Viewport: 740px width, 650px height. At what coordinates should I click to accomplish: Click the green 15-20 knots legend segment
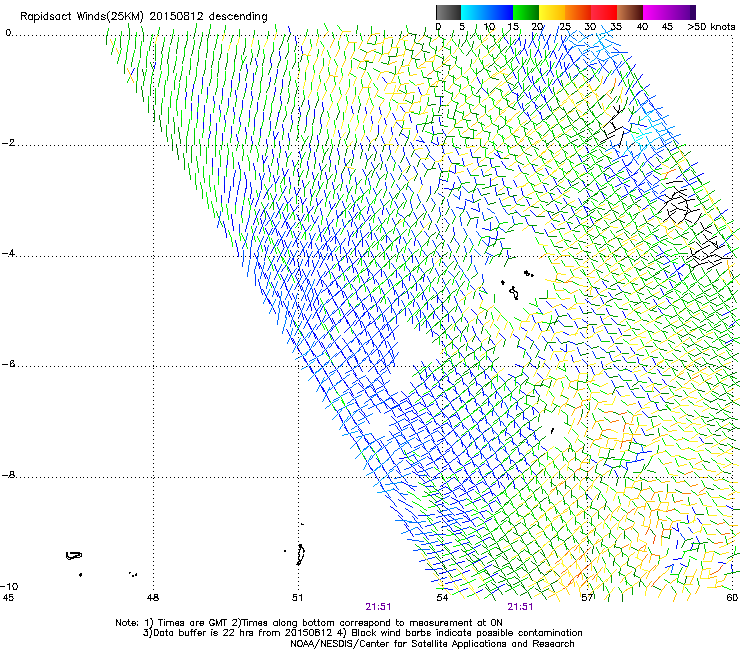(526, 12)
